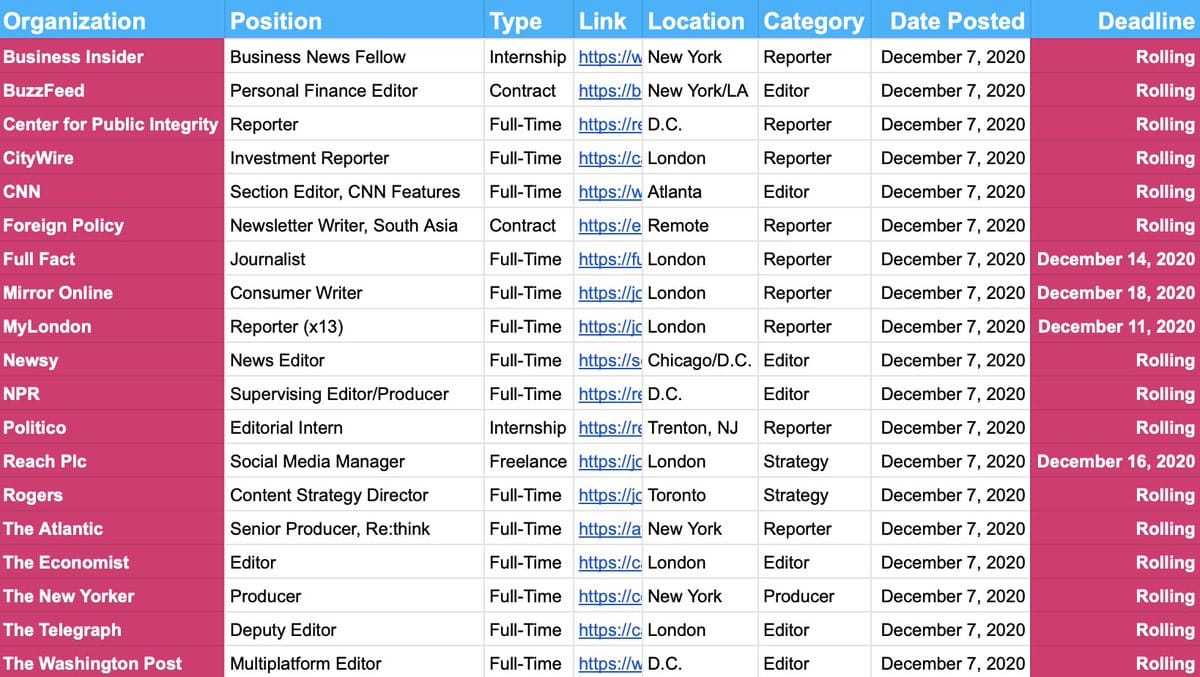This screenshot has width=1200, height=677.
Task: Click the Date Posted column header
Action: (x=957, y=21)
